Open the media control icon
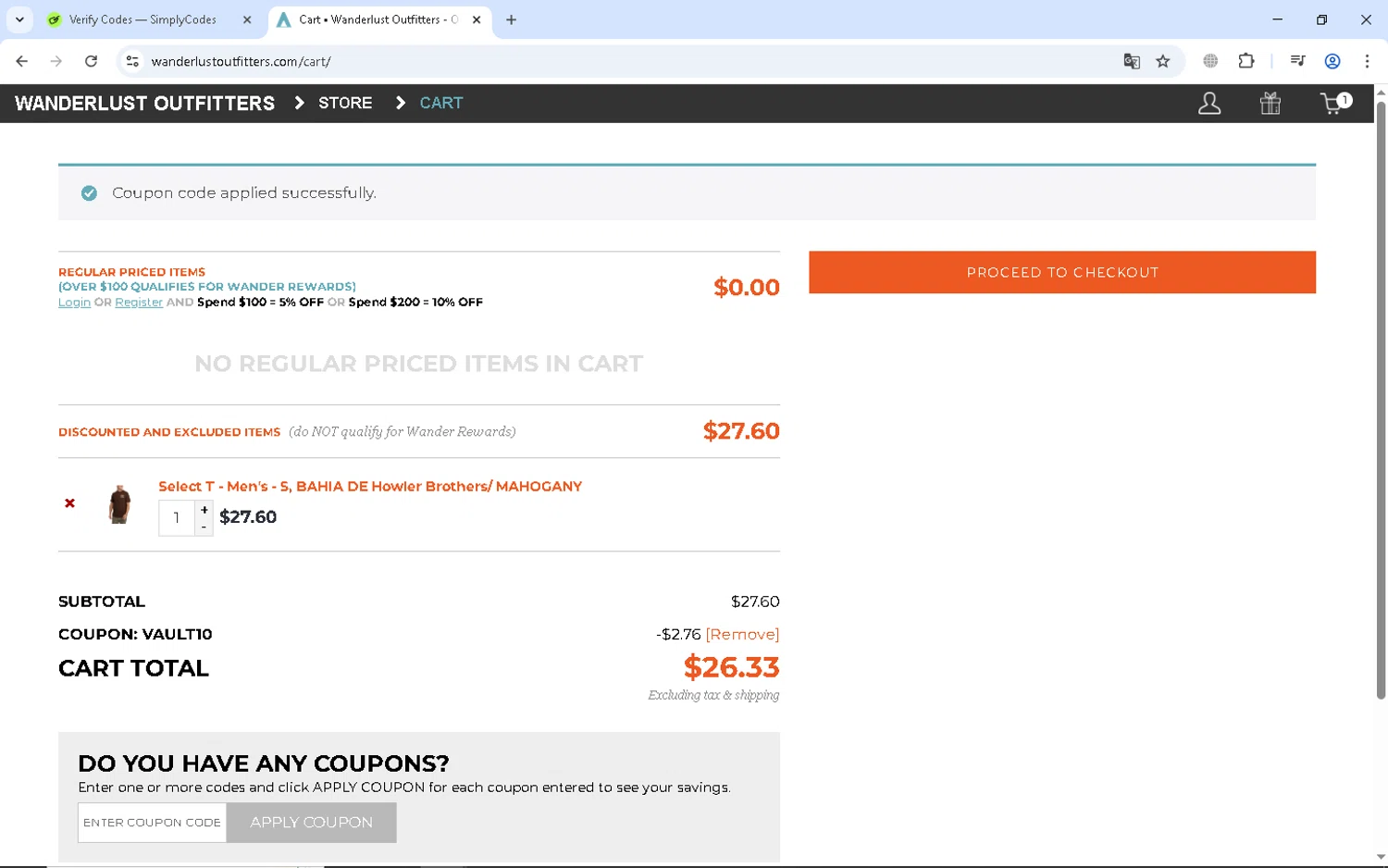Screen dimensions: 1388x868 (1297, 61)
